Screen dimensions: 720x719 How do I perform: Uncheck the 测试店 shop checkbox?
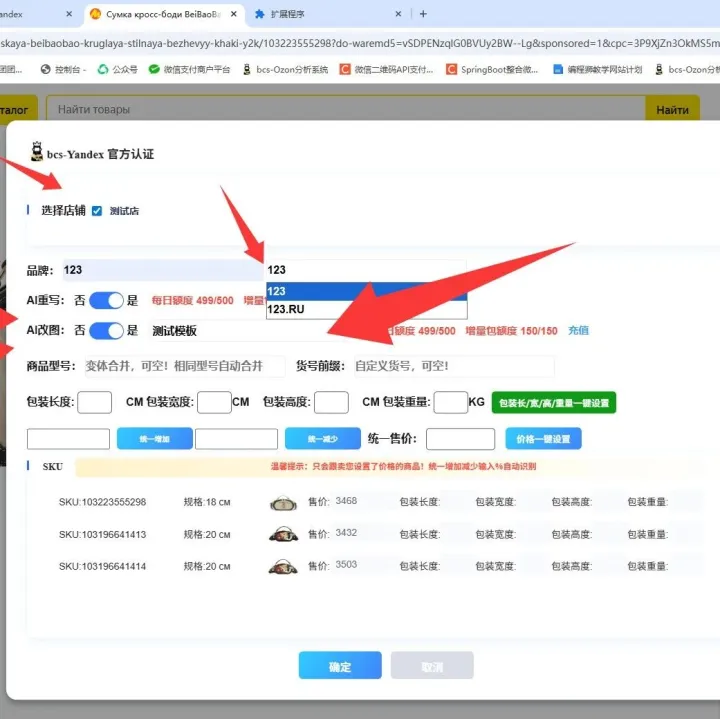pos(96,211)
